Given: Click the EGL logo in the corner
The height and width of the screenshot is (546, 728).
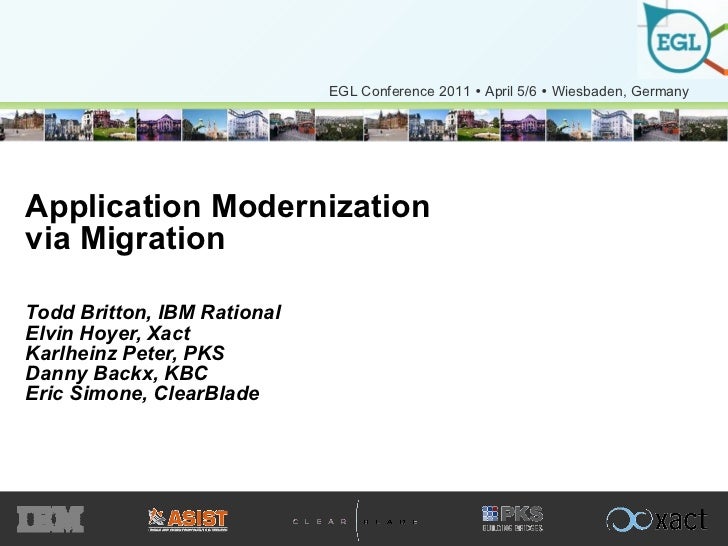Looking at the screenshot, I should pos(684,39).
